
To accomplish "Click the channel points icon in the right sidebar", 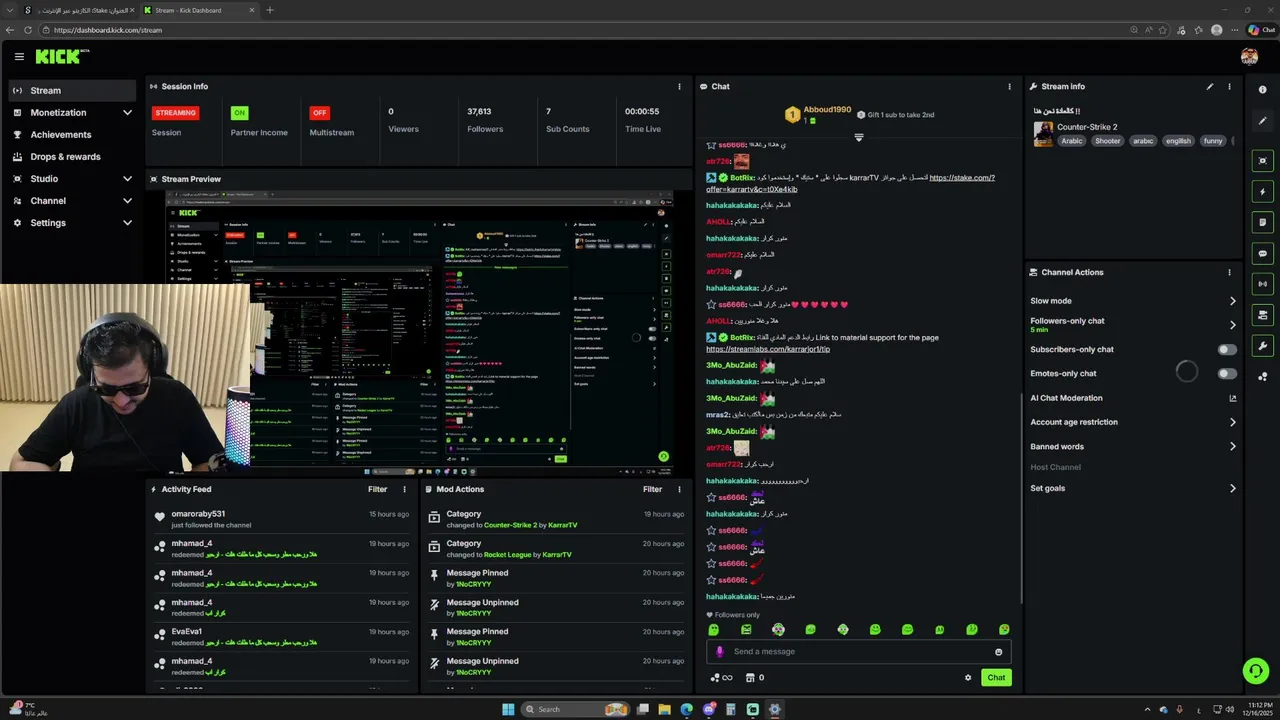I will click(1263, 377).
